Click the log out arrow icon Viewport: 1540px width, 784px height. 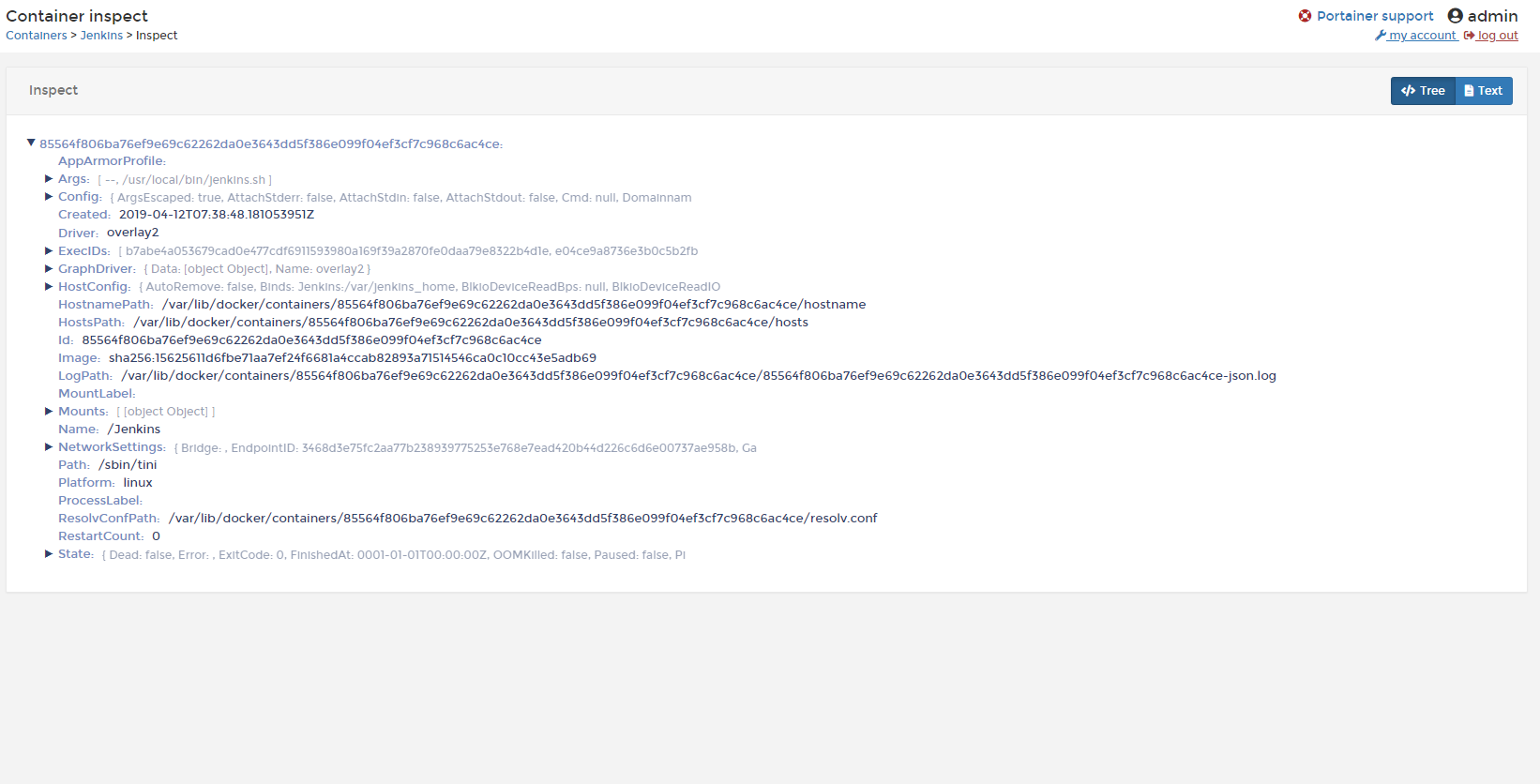point(1469,36)
